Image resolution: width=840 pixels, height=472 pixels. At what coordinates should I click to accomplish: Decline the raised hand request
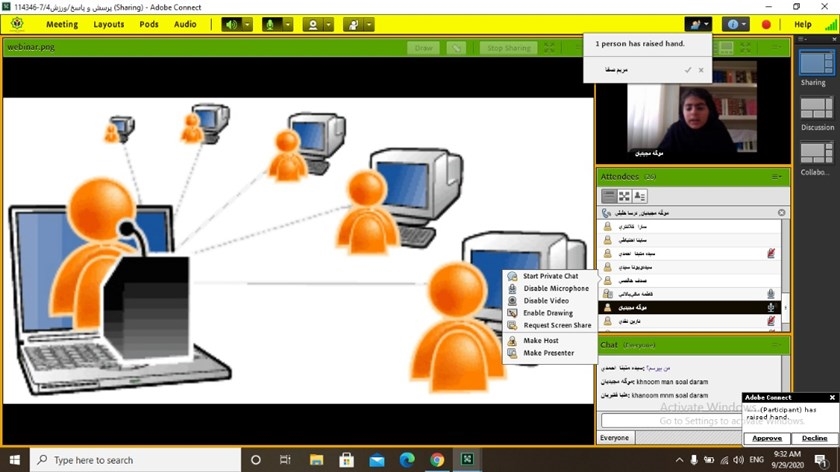(814, 439)
